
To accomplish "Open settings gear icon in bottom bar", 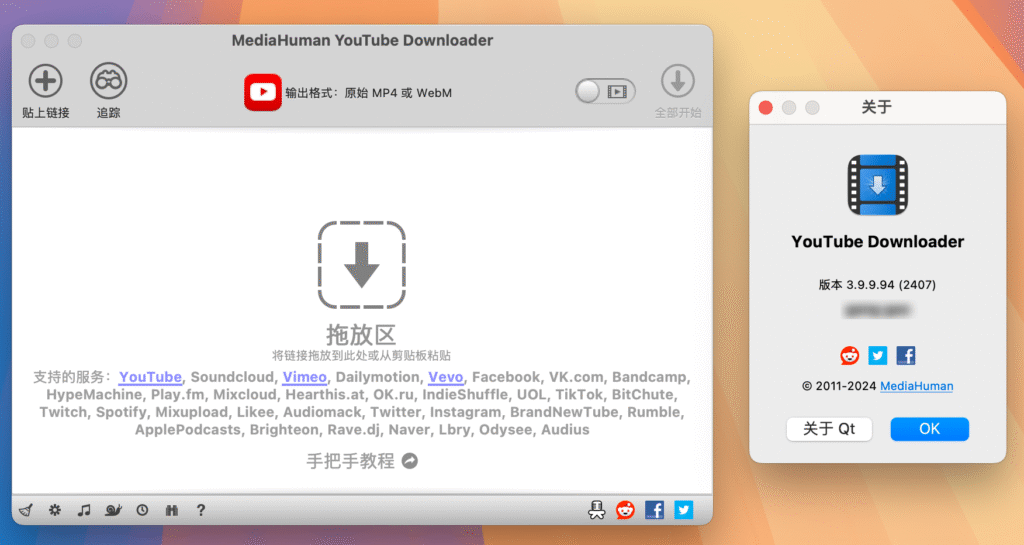I will (x=55, y=510).
